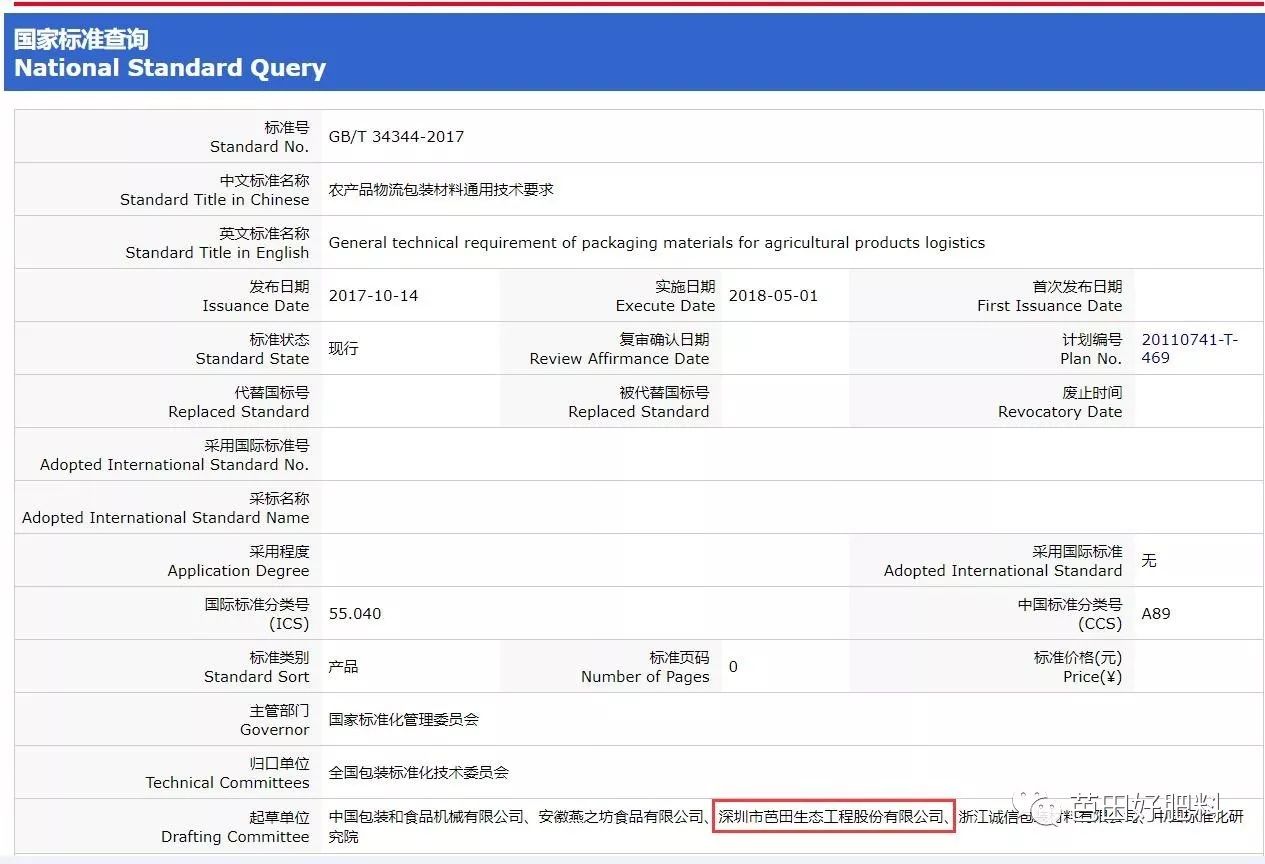Select the Chinese standard title 农产品物流包装材料通用技术要求
The height and width of the screenshot is (864, 1265).
[441, 190]
